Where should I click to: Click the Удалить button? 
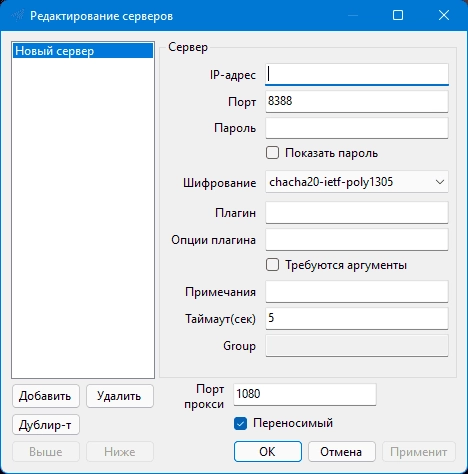coord(120,396)
